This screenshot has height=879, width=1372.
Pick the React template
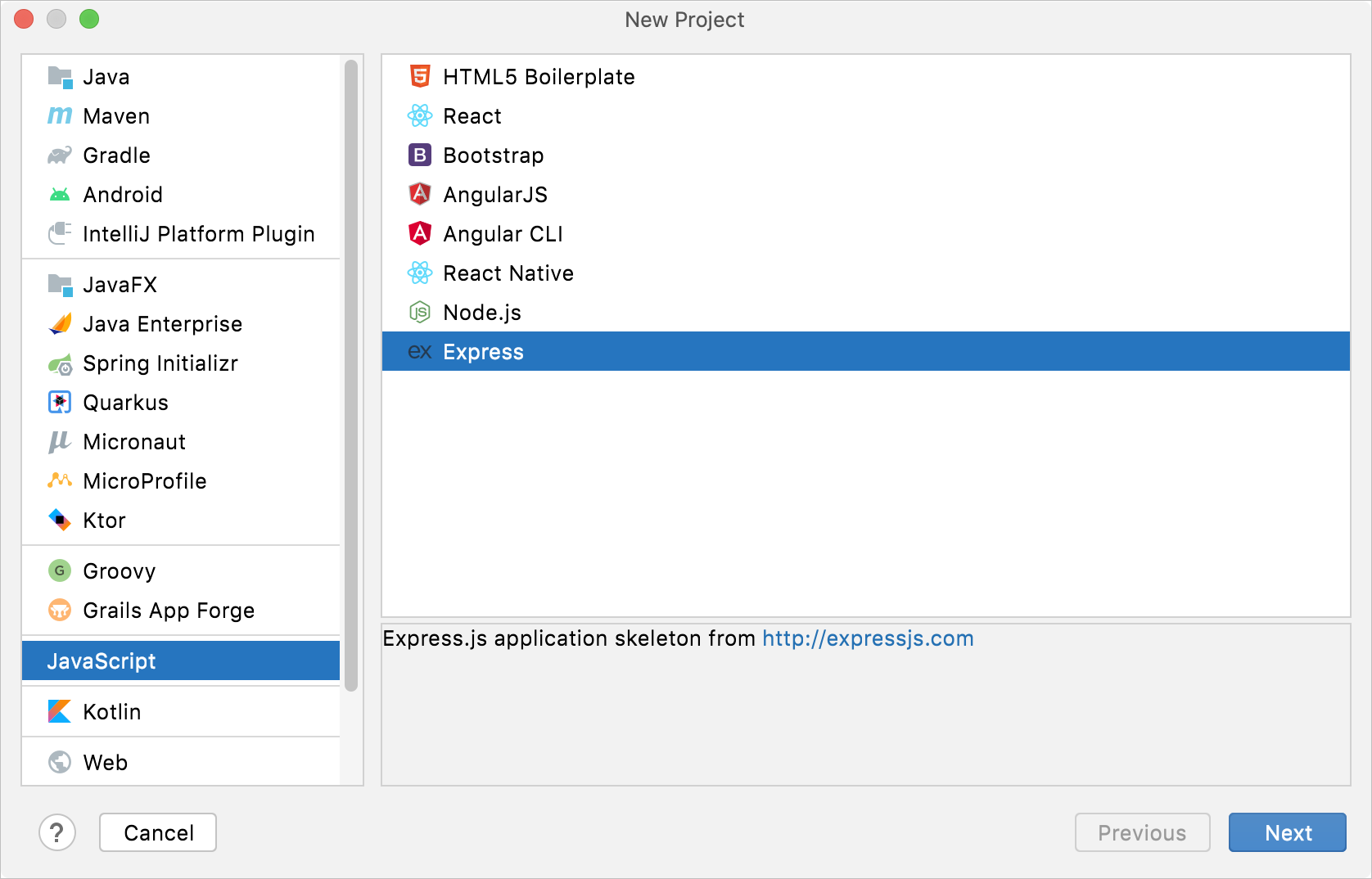click(x=866, y=116)
